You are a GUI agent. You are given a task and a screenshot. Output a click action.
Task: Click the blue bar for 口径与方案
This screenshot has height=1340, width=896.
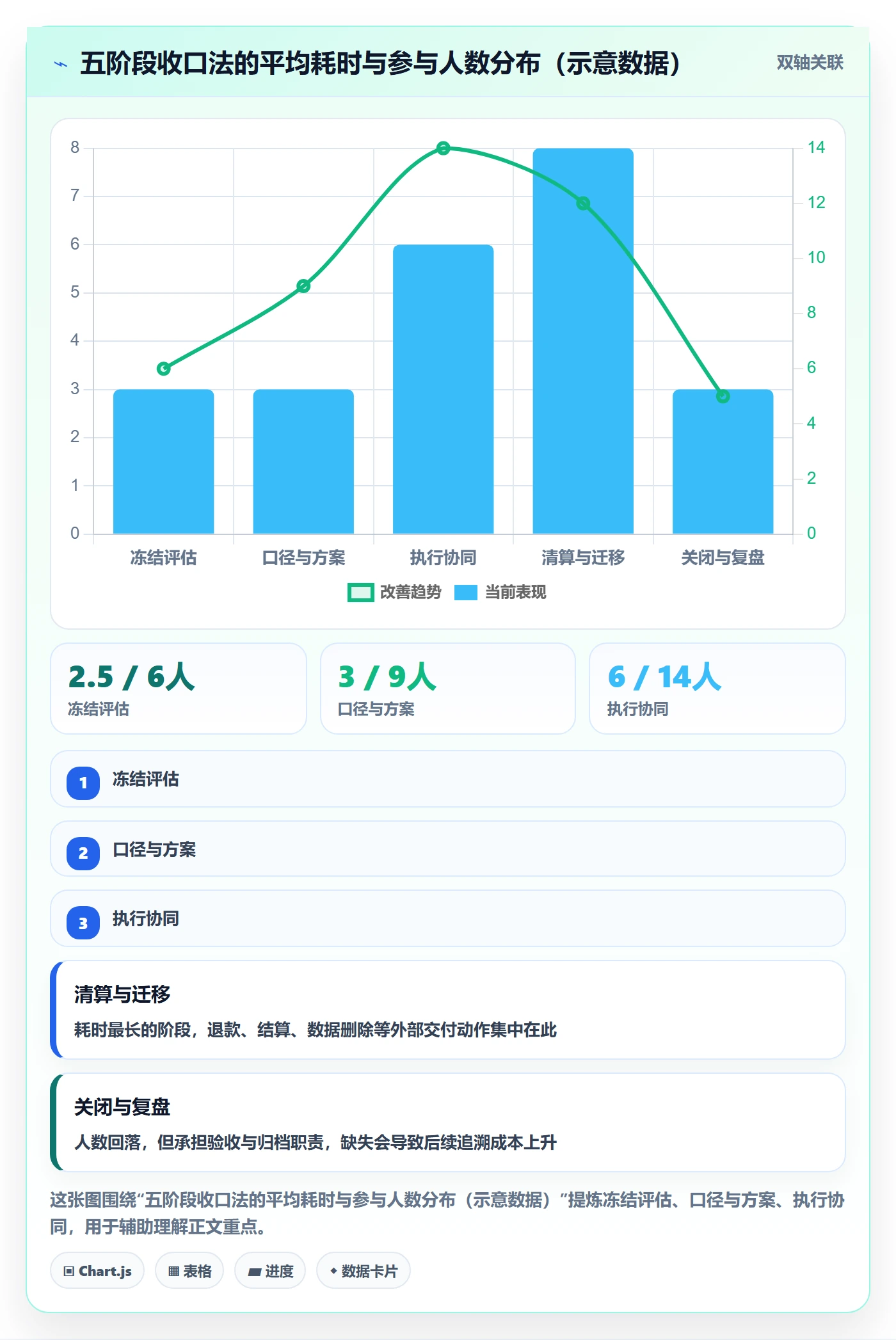click(303, 461)
